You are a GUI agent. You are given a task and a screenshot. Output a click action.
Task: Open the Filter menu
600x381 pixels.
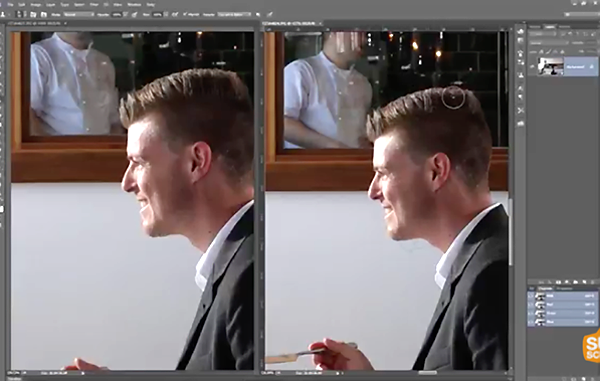[94, 5]
